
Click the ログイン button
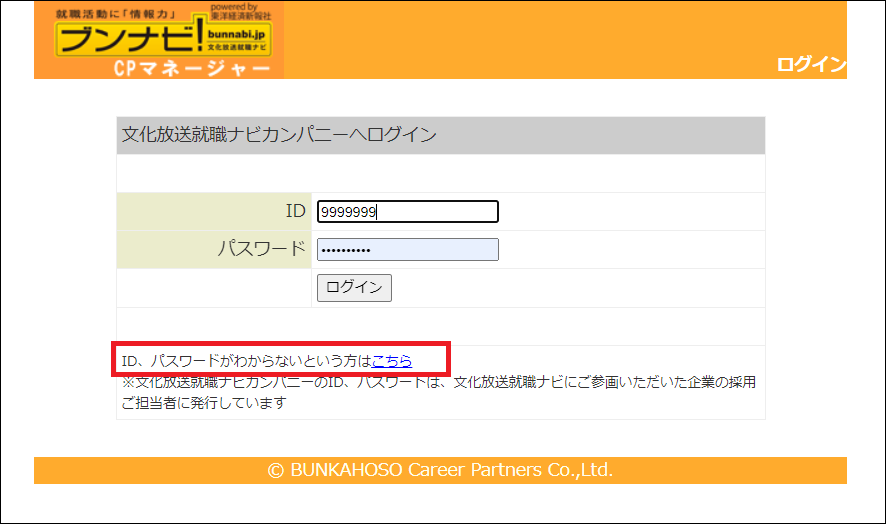point(354,287)
